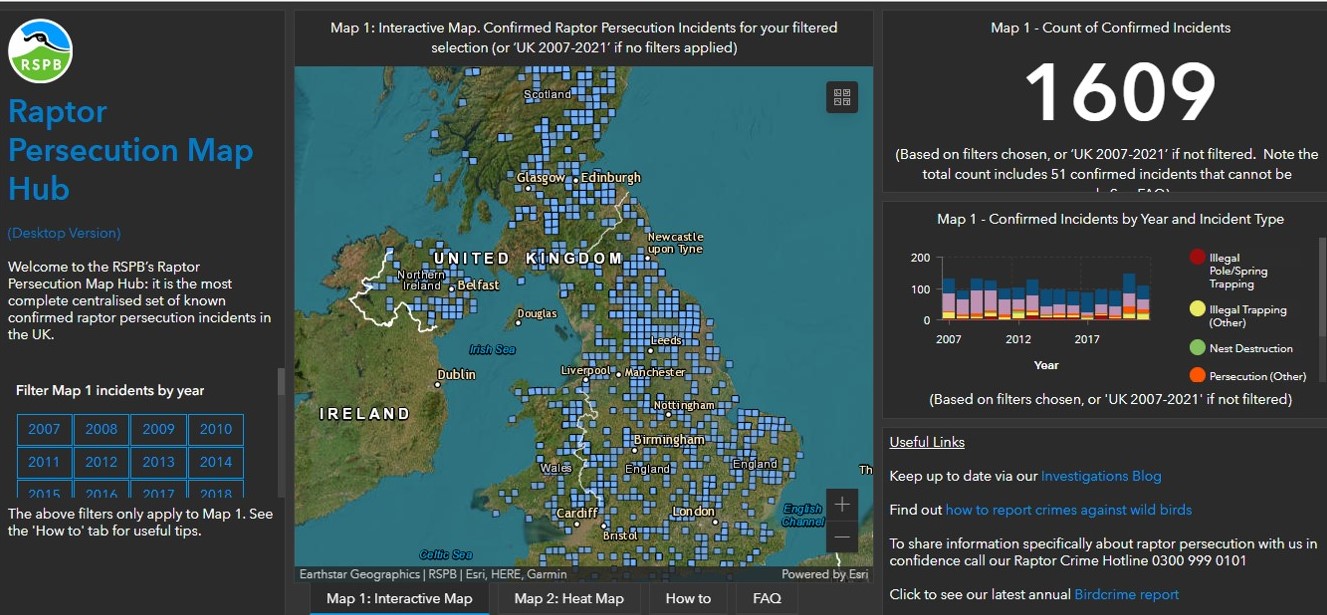Open the basemap gallery grid icon

[842, 97]
